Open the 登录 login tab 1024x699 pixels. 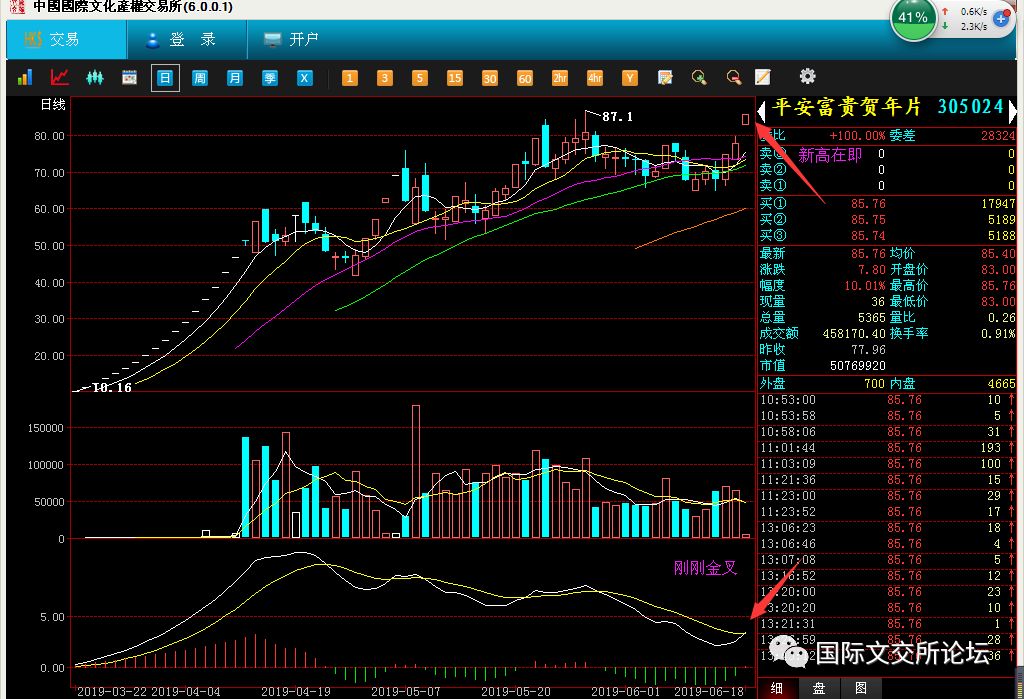click(187, 39)
